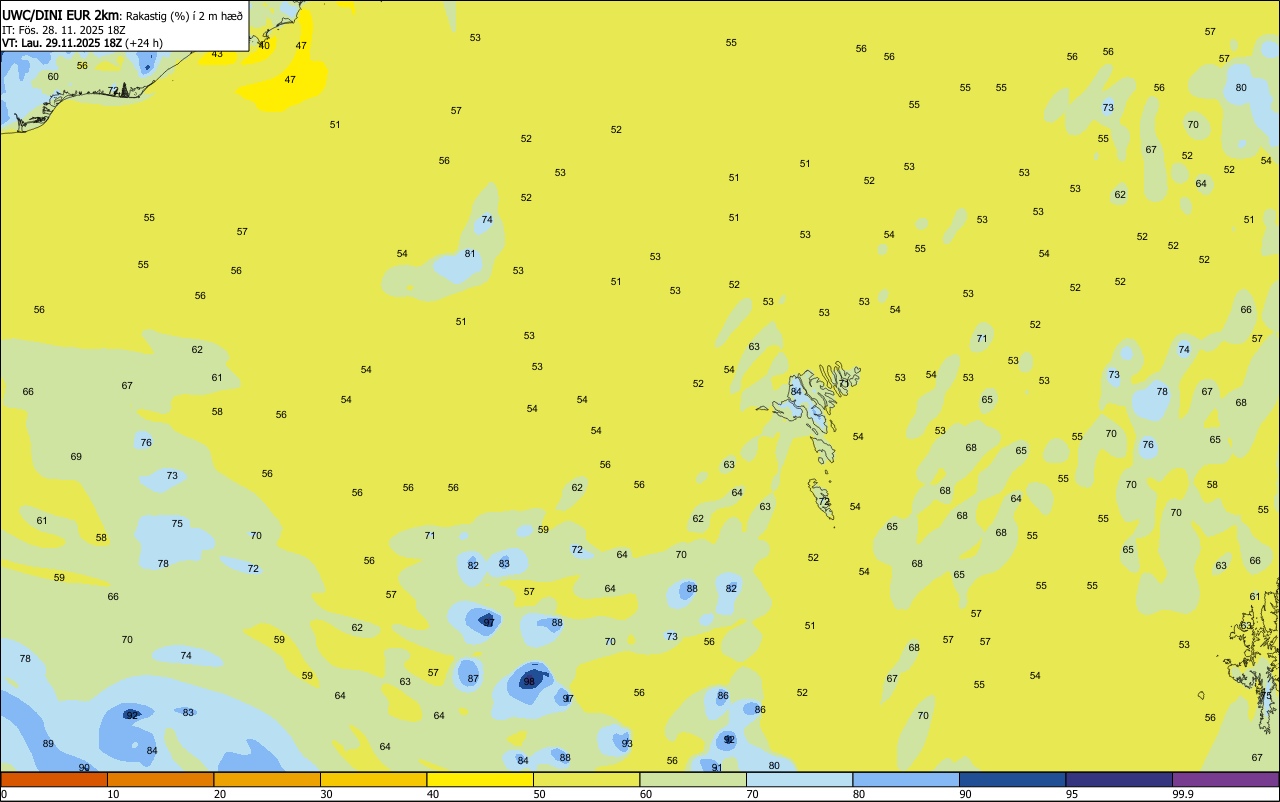Select the humidity value 43 in yellow patch
The height and width of the screenshot is (802, 1280).
[217, 54]
